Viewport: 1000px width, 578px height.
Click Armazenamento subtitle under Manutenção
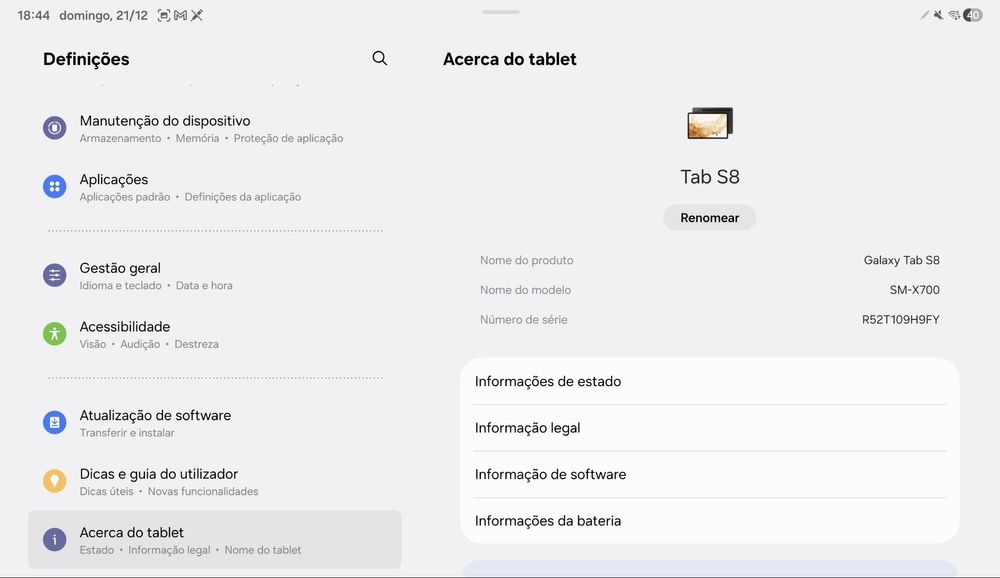pyautogui.click(x=121, y=138)
